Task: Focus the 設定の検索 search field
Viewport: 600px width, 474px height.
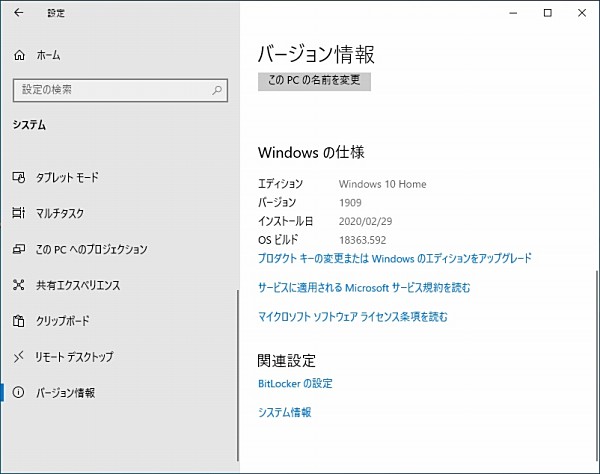Action: pyautogui.click(x=120, y=90)
